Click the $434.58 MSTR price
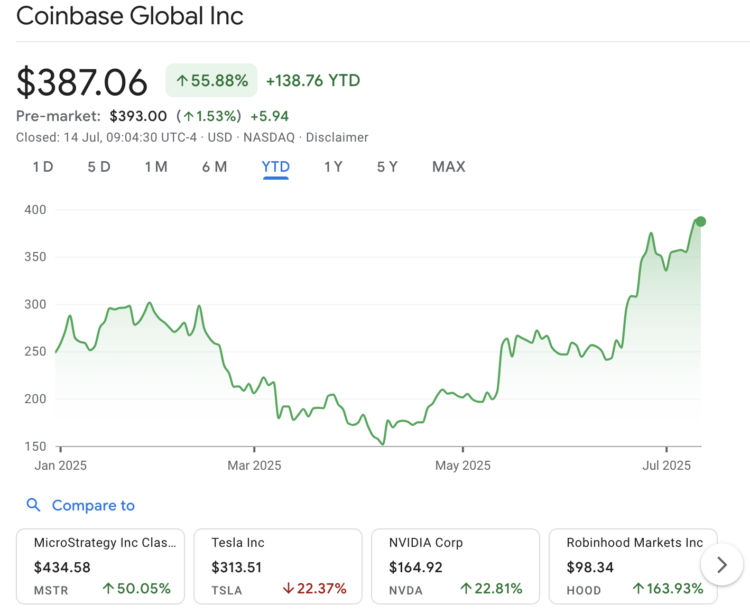The width and height of the screenshot is (750, 614). [x=62, y=567]
